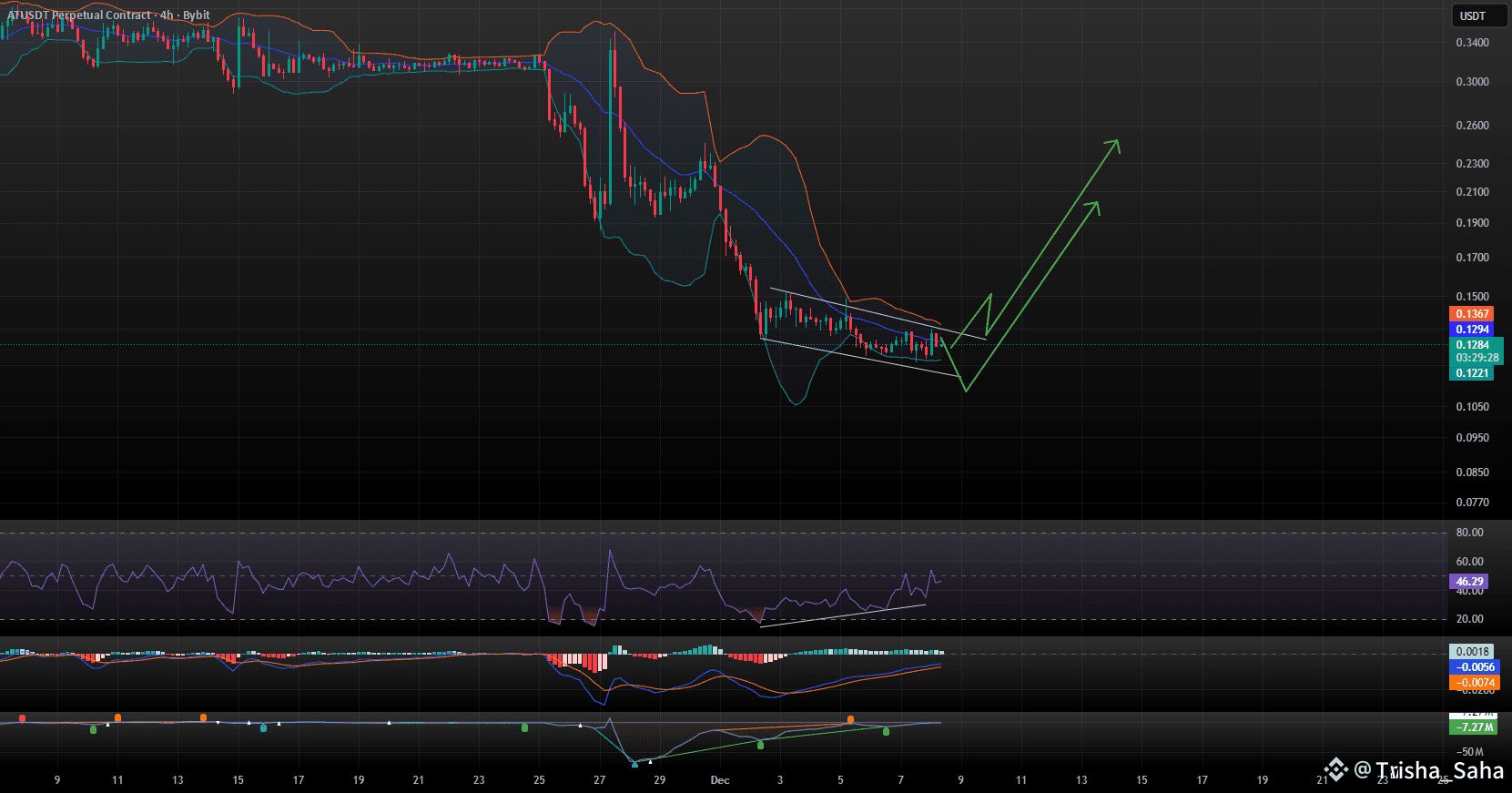Click the blue 0.1294 price label

click(x=1471, y=330)
